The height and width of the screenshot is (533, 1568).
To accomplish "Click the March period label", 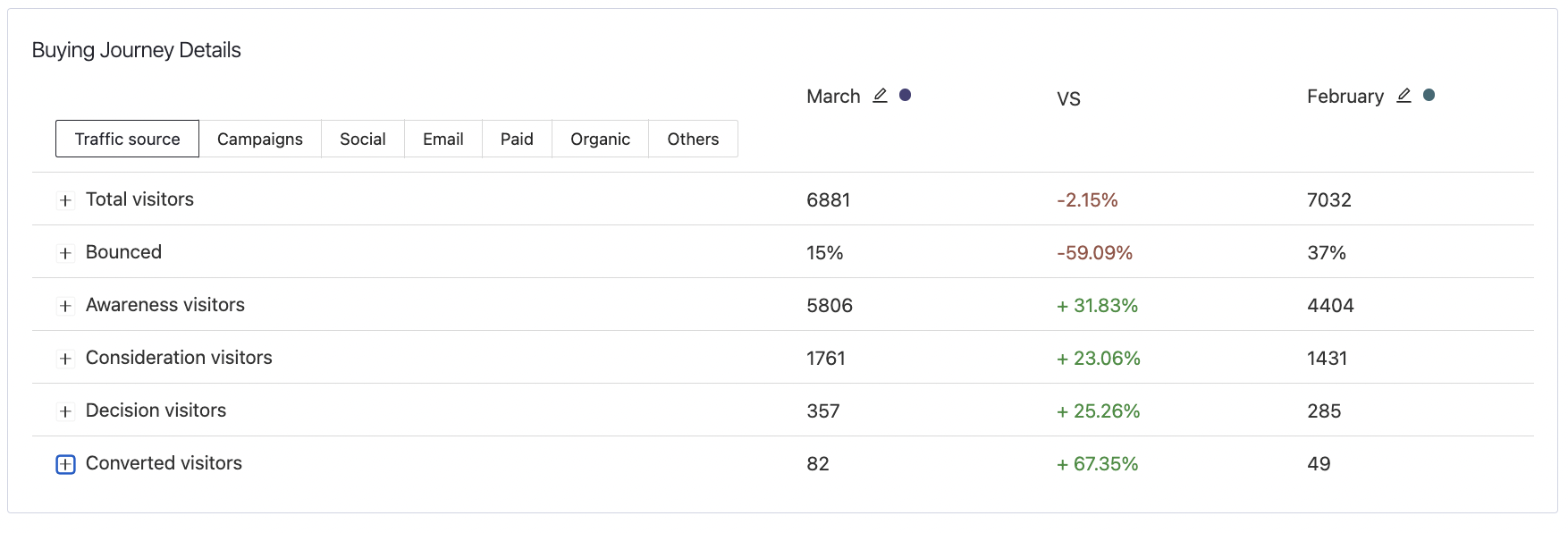I will click(x=833, y=97).
